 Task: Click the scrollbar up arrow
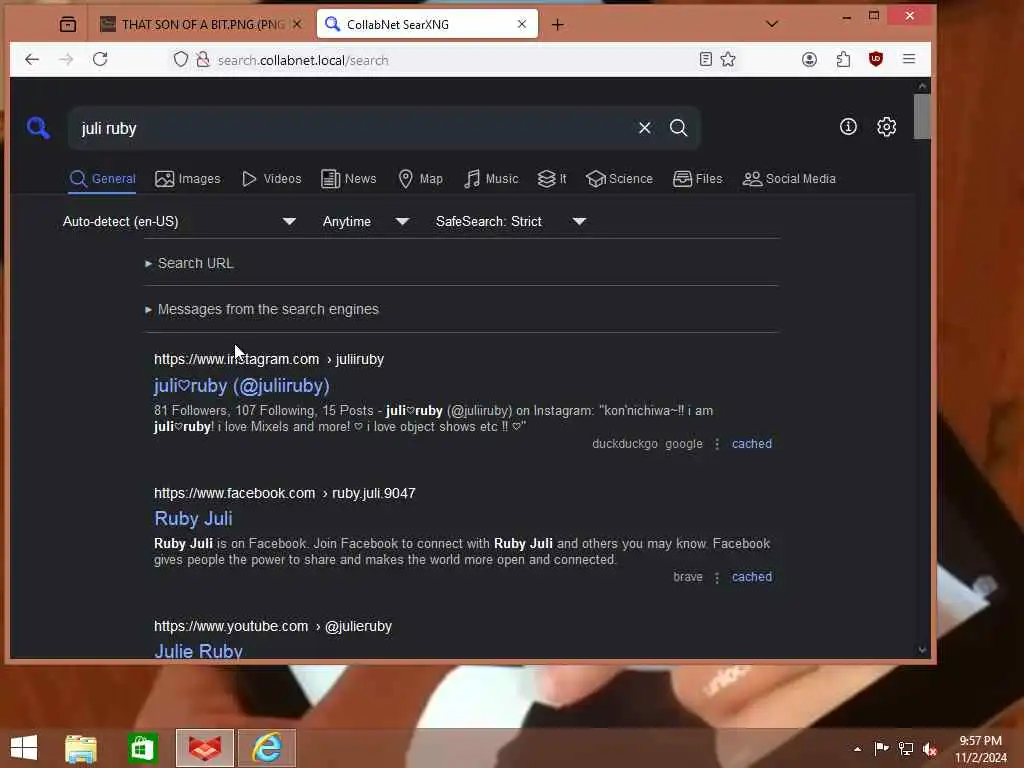click(x=921, y=86)
